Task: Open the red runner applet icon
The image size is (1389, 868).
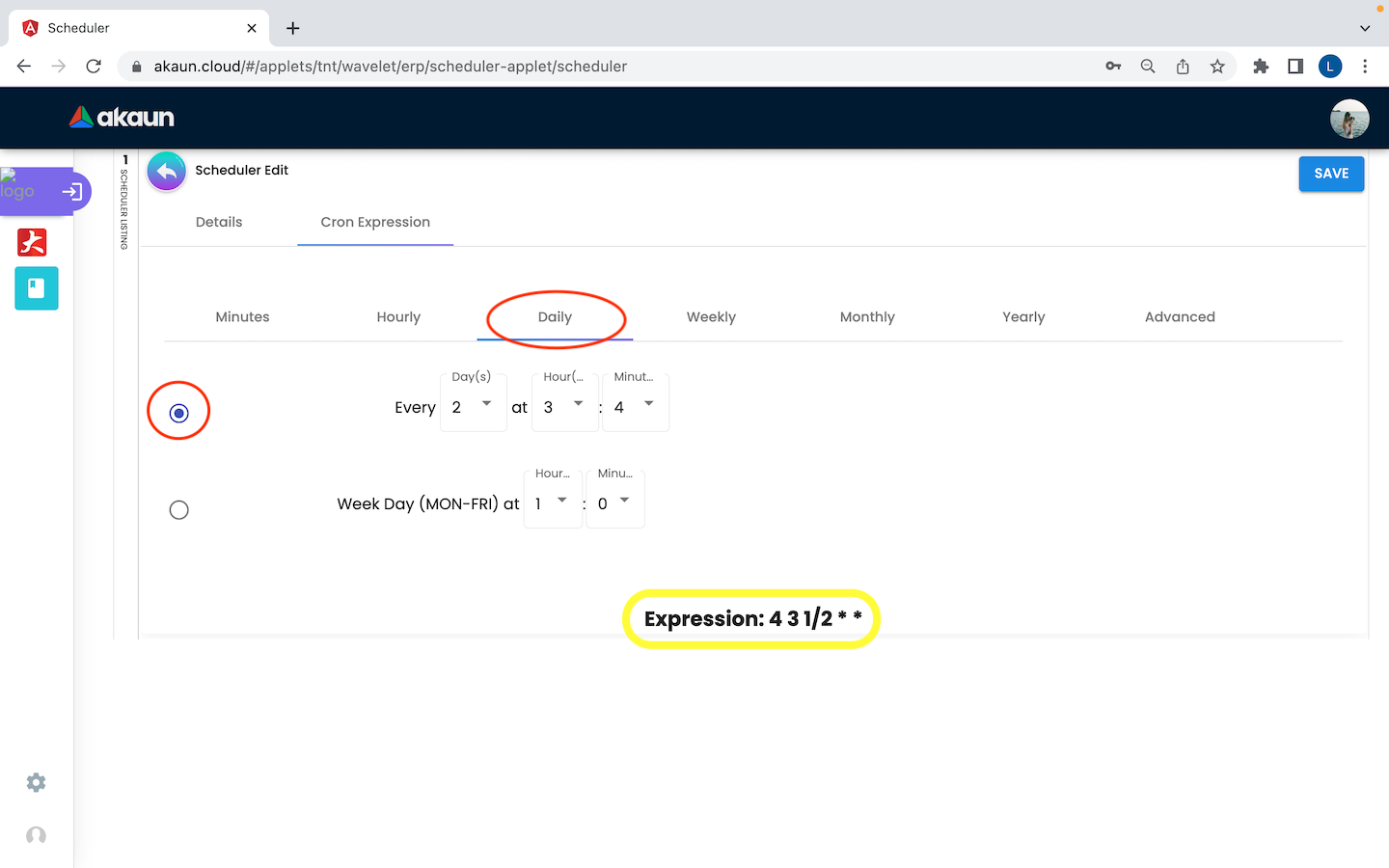Action: pos(32,241)
